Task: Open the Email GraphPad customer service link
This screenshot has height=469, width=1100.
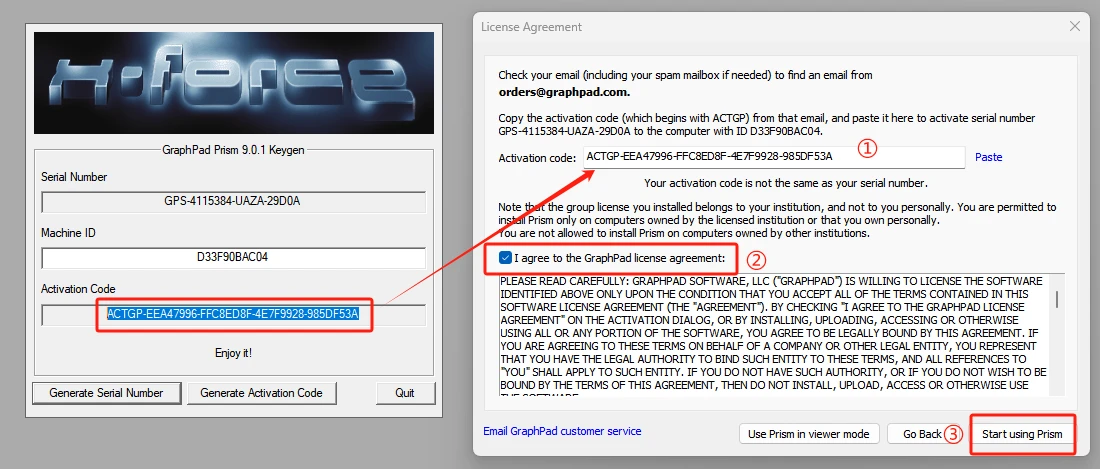Action: [562, 431]
